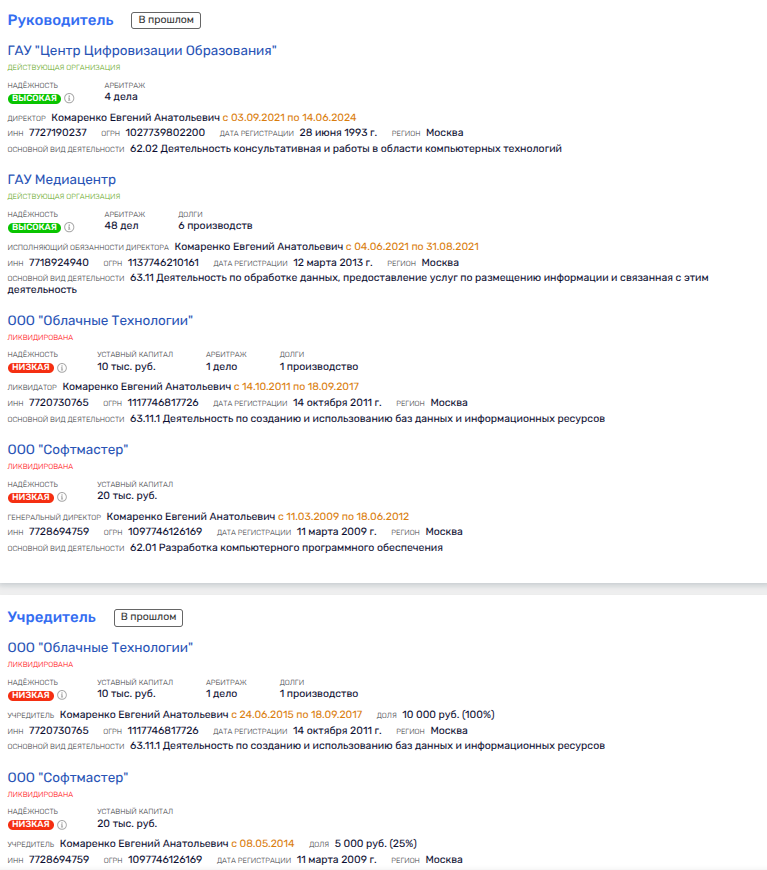The image size is (767, 870).
Task: Follow ООО "Софтмастер" link in Учредитель section
Action: pos(68,777)
